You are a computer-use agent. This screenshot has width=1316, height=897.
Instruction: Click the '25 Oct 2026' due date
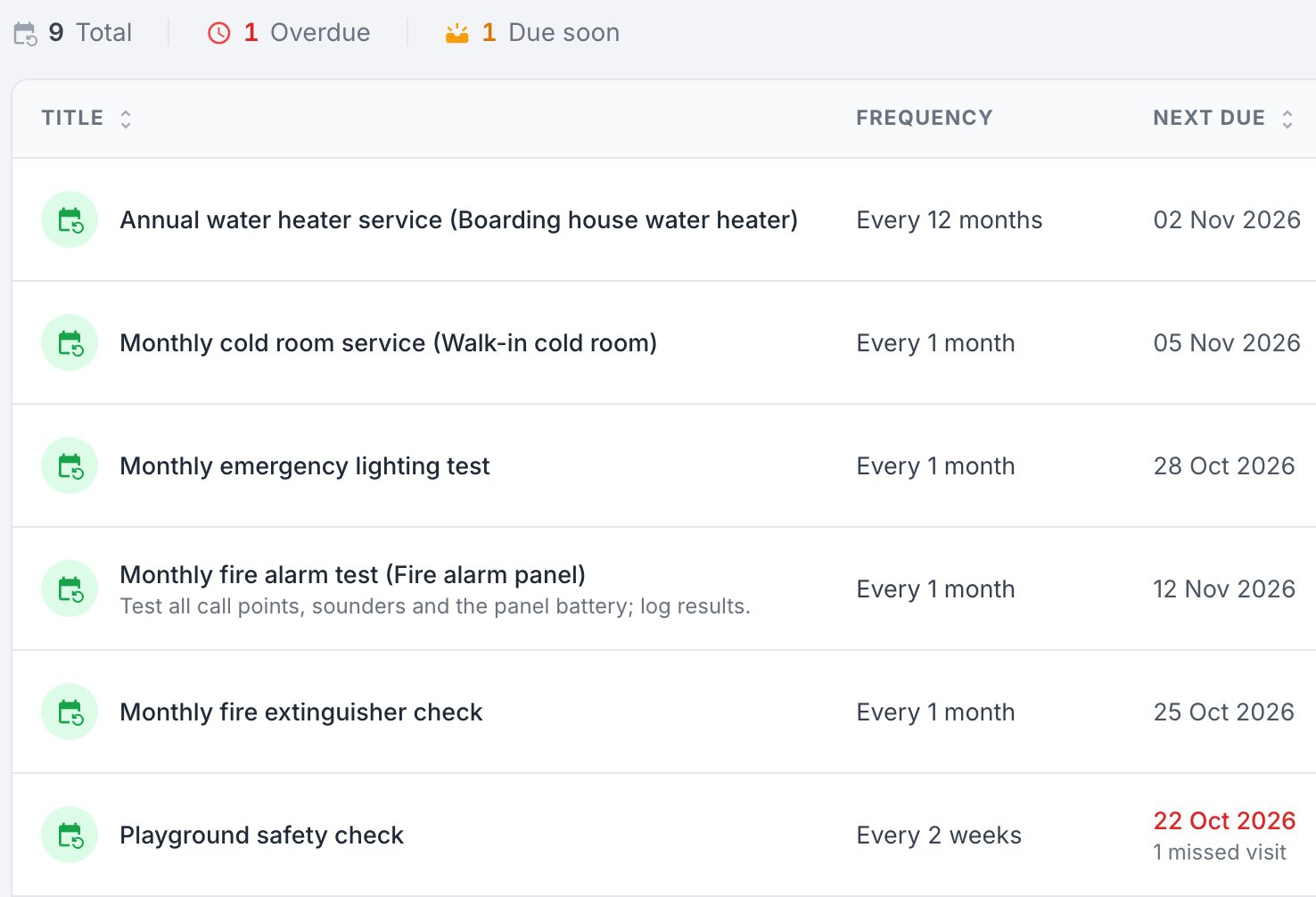tap(1224, 712)
